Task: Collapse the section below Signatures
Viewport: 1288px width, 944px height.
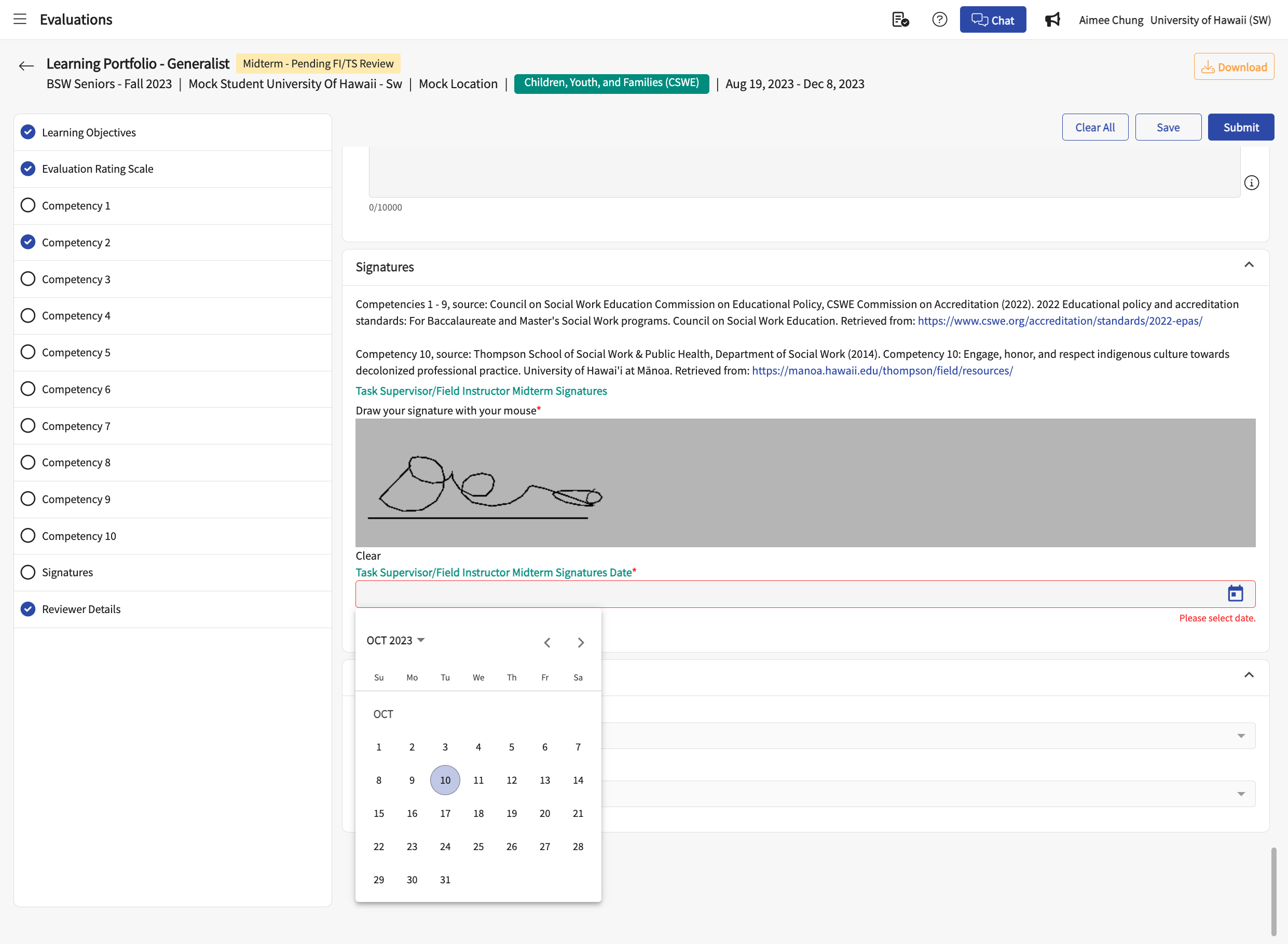Action: (x=1249, y=675)
